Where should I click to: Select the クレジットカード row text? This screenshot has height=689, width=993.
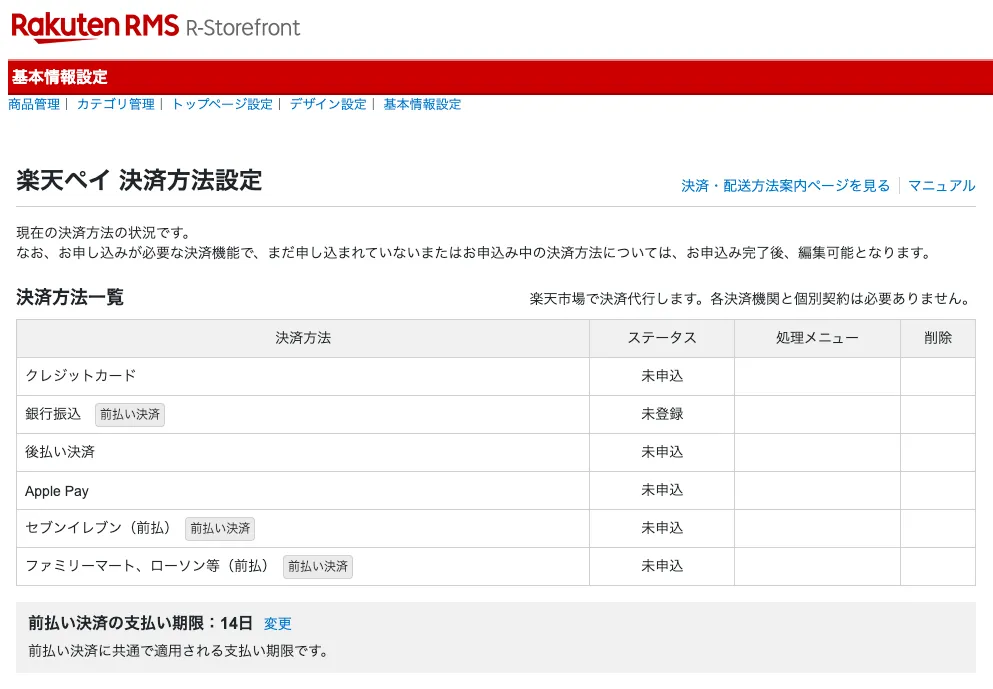80,376
